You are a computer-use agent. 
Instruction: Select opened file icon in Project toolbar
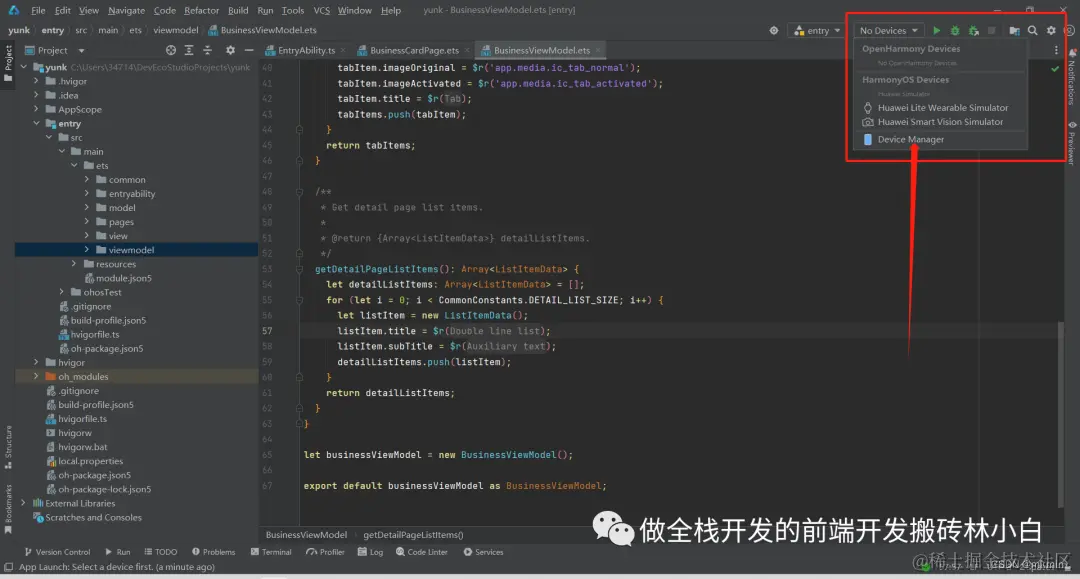(x=170, y=49)
